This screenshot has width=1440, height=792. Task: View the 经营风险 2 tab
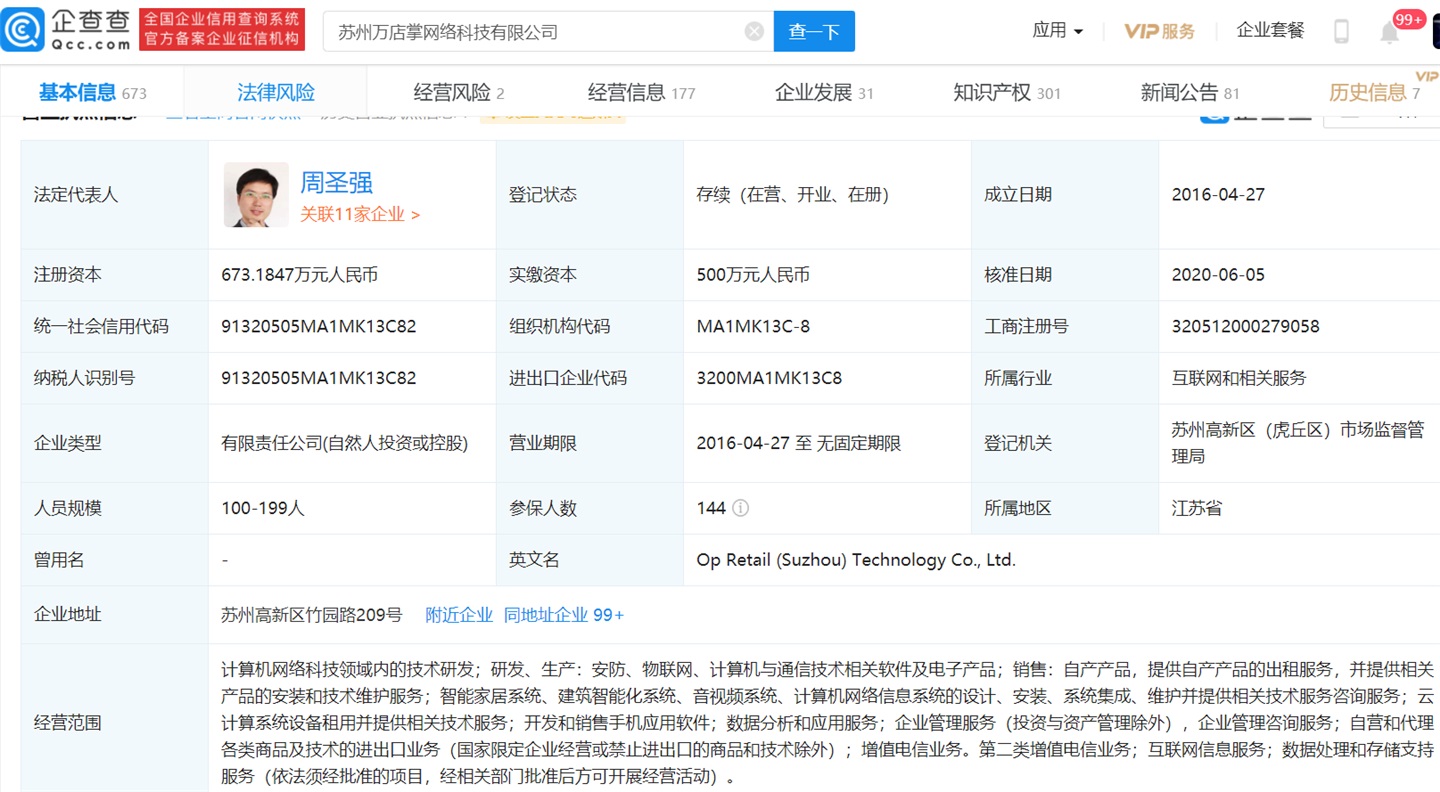click(458, 91)
